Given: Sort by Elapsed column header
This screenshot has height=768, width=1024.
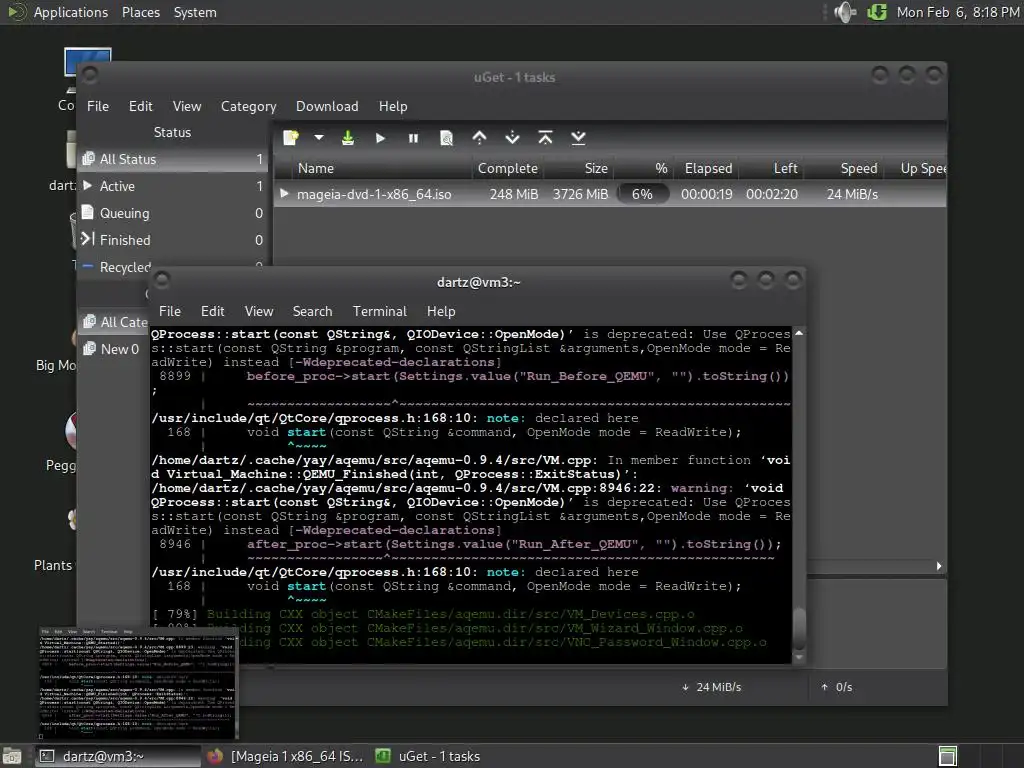Looking at the screenshot, I should click(708, 168).
